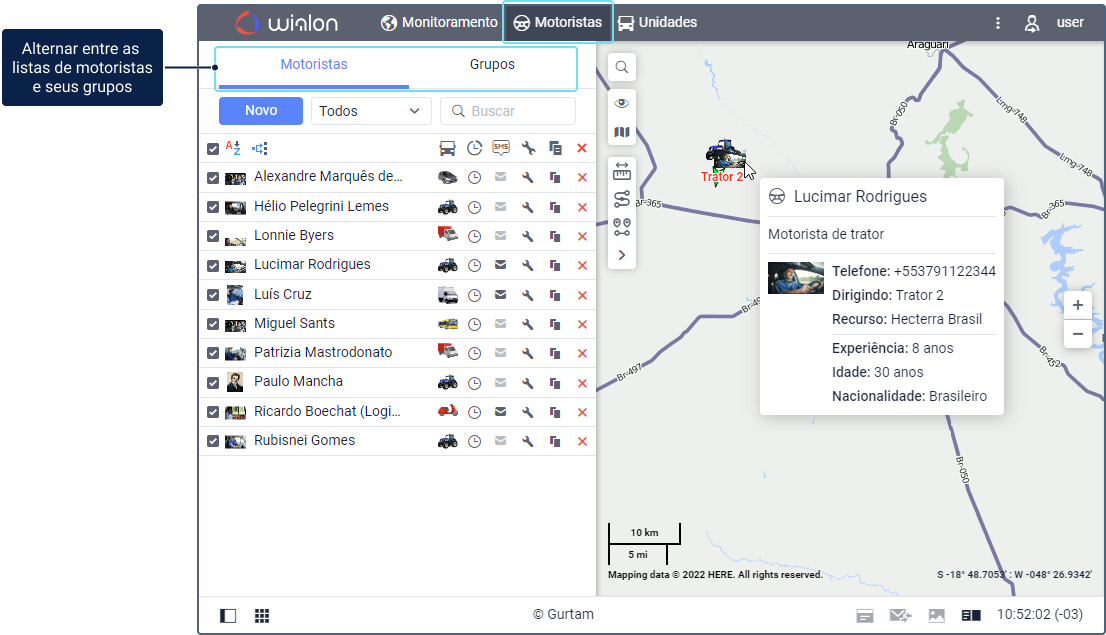Open visible layers eye icon on map
Screen dimensions: 1106x635
click(621, 104)
